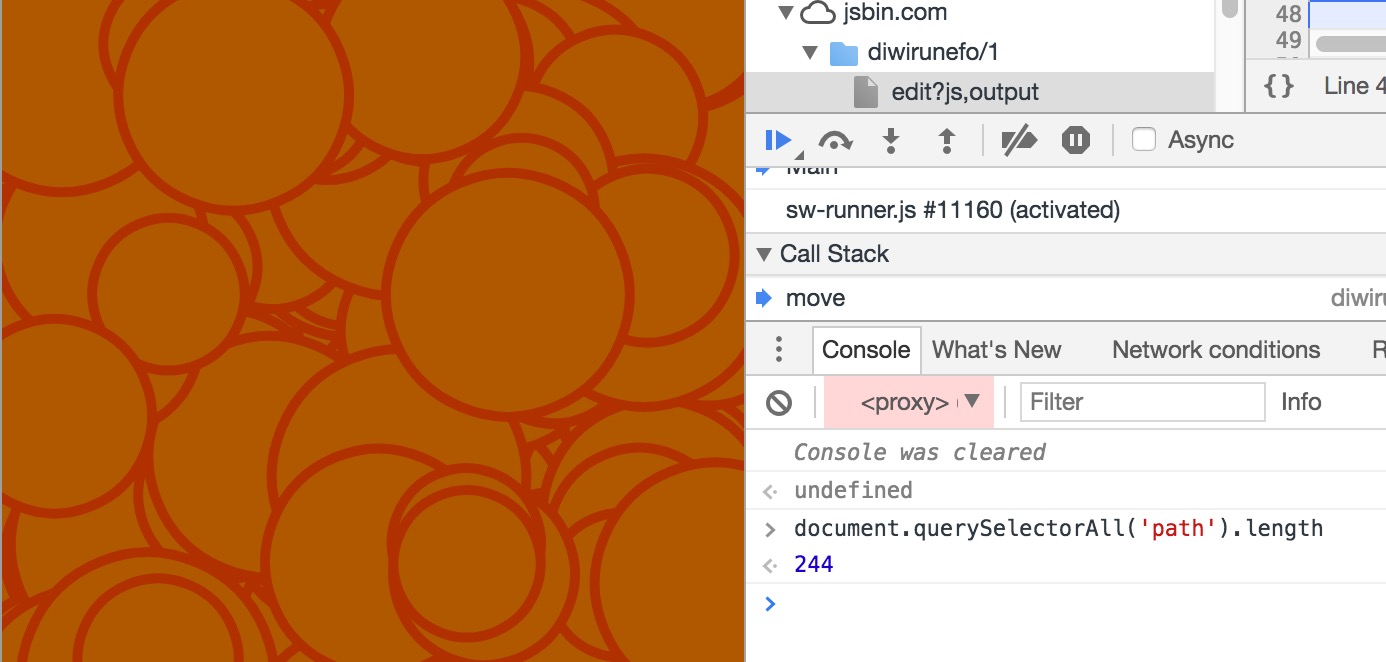
Task: Enable the Async checkbox
Action: point(1144,140)
